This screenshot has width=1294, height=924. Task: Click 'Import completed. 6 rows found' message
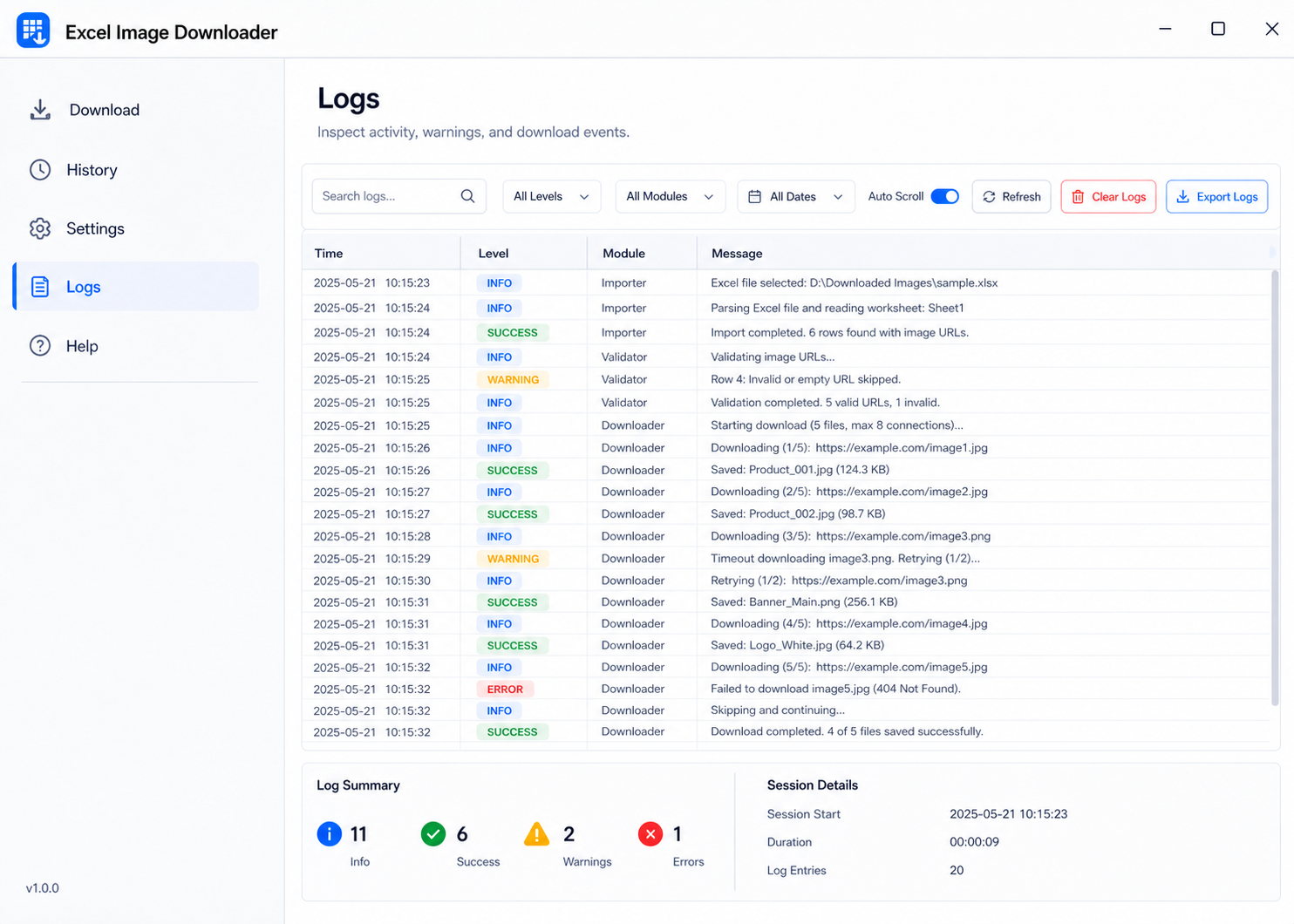(x=840, y=332)
